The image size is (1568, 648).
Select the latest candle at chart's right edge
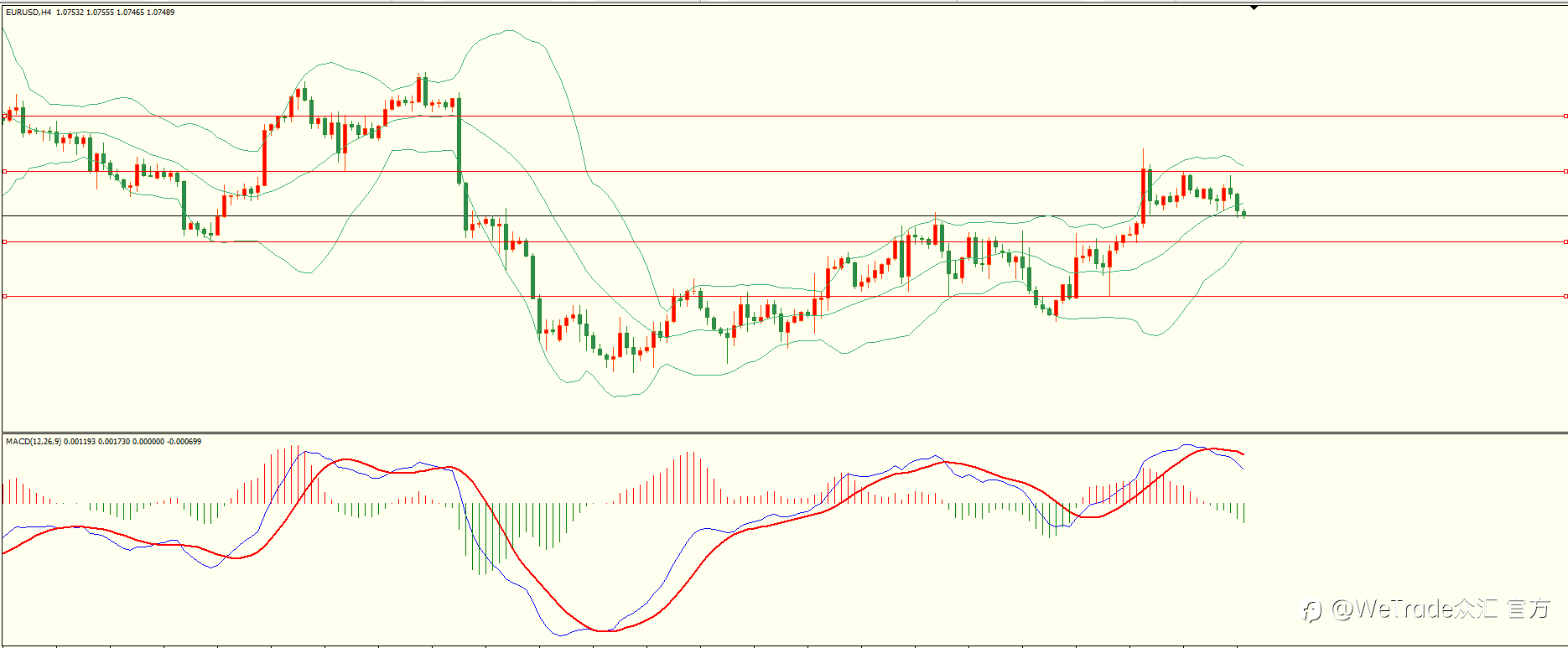point(1244,213)
